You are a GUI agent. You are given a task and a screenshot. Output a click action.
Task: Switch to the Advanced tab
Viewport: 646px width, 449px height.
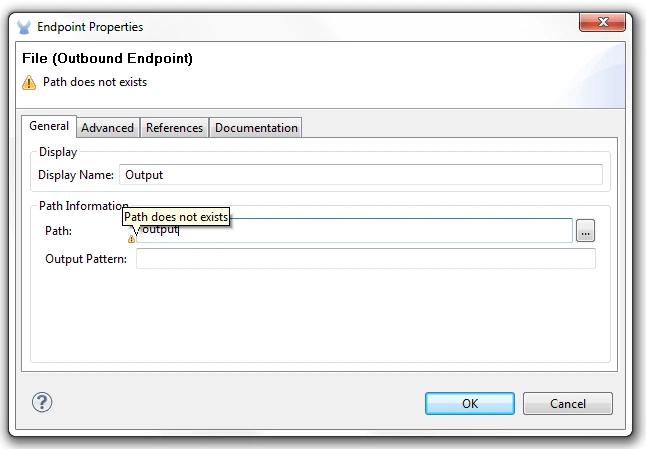107,128
